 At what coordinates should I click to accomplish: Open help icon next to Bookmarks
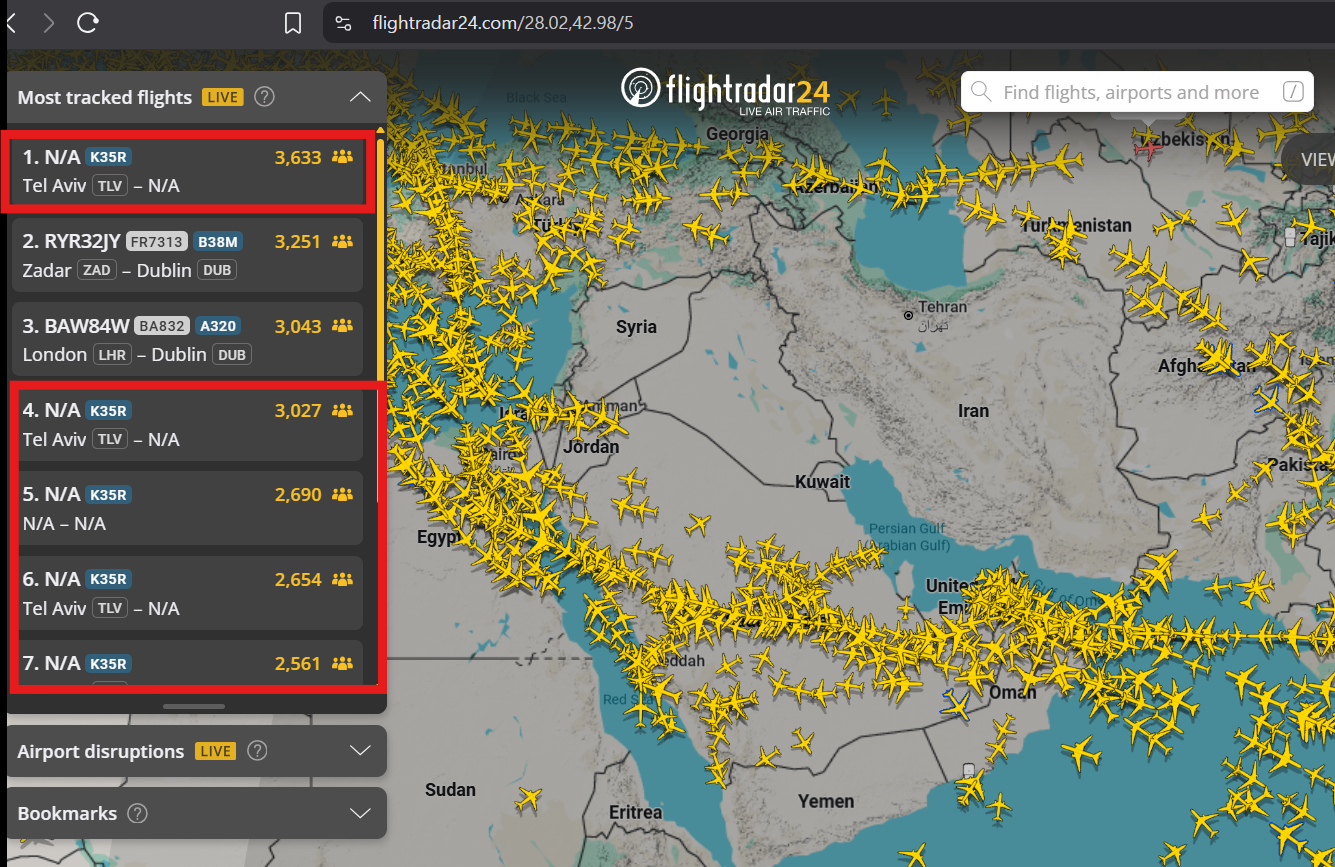point(138,813)
